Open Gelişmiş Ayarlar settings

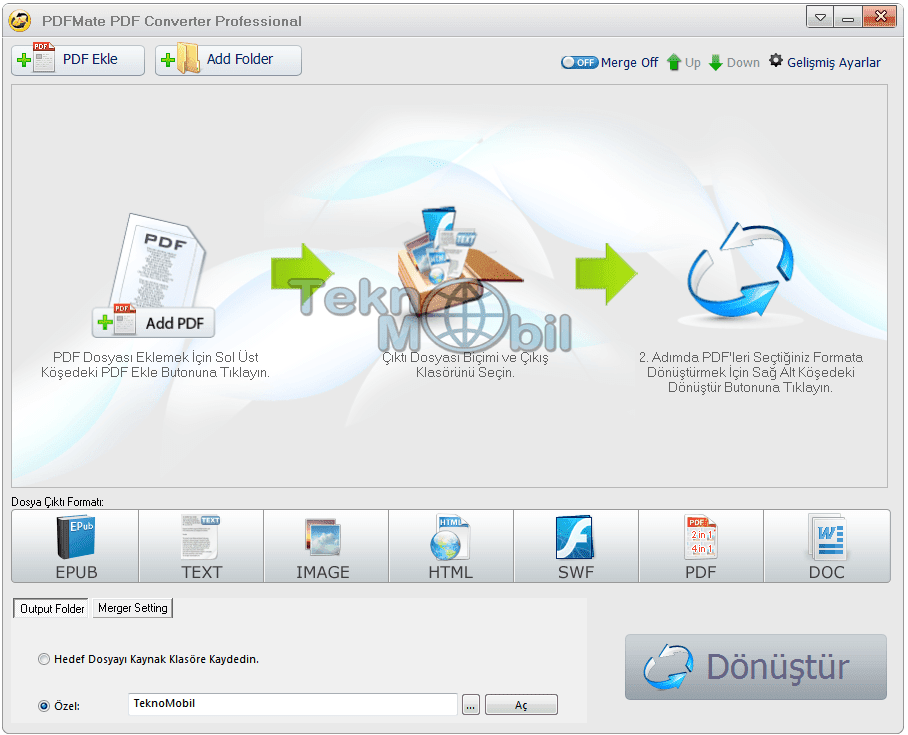point(825,62)
